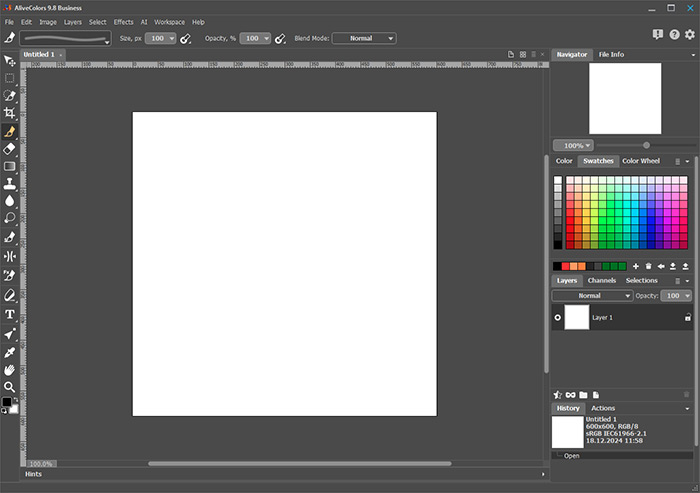The height and width of the screenshot is (493, 700).
Task: Open the preferences gear icon
Action: (690, 34)
